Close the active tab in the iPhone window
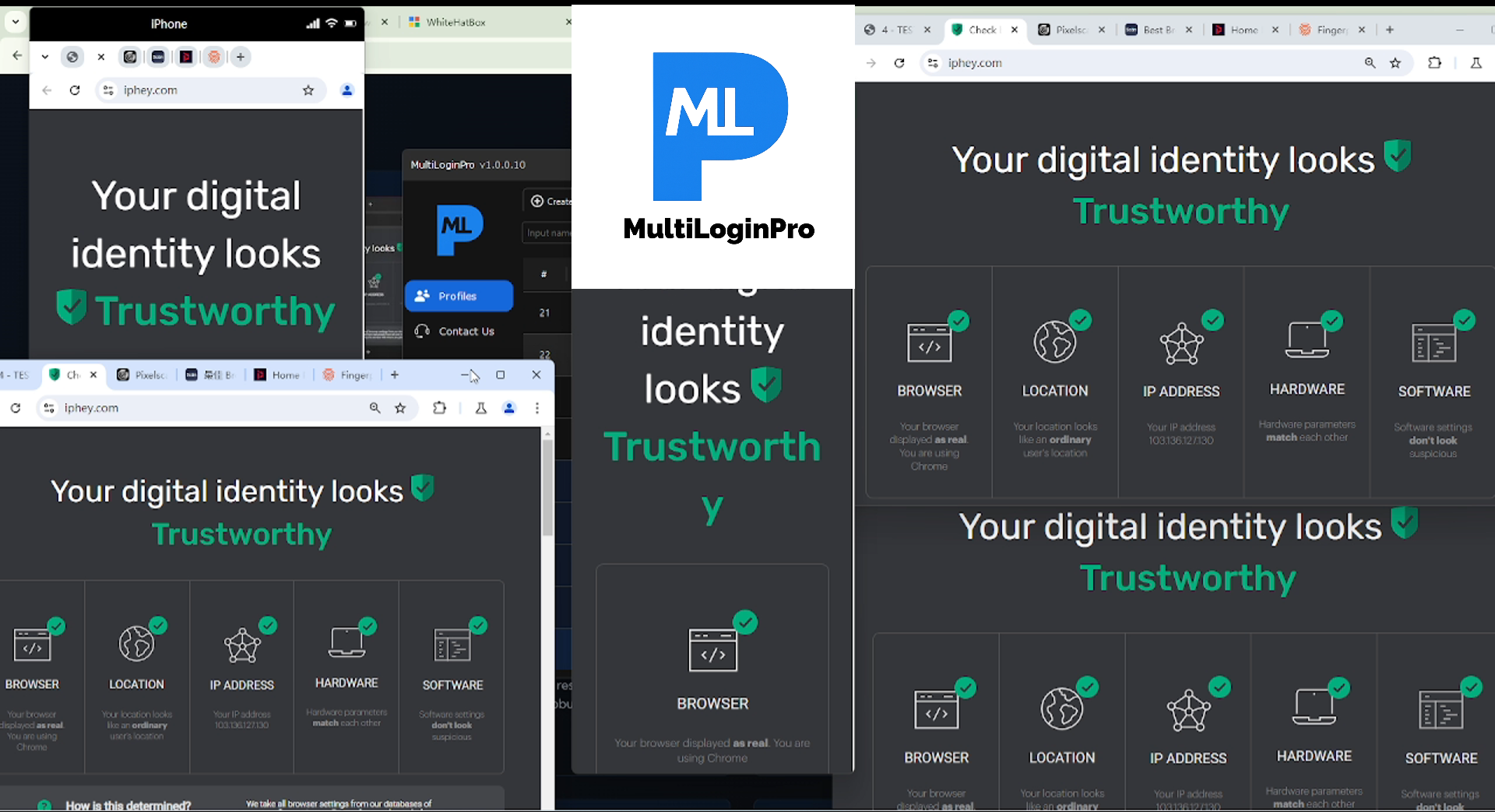Screen dimensions: 1495x812 101,57
